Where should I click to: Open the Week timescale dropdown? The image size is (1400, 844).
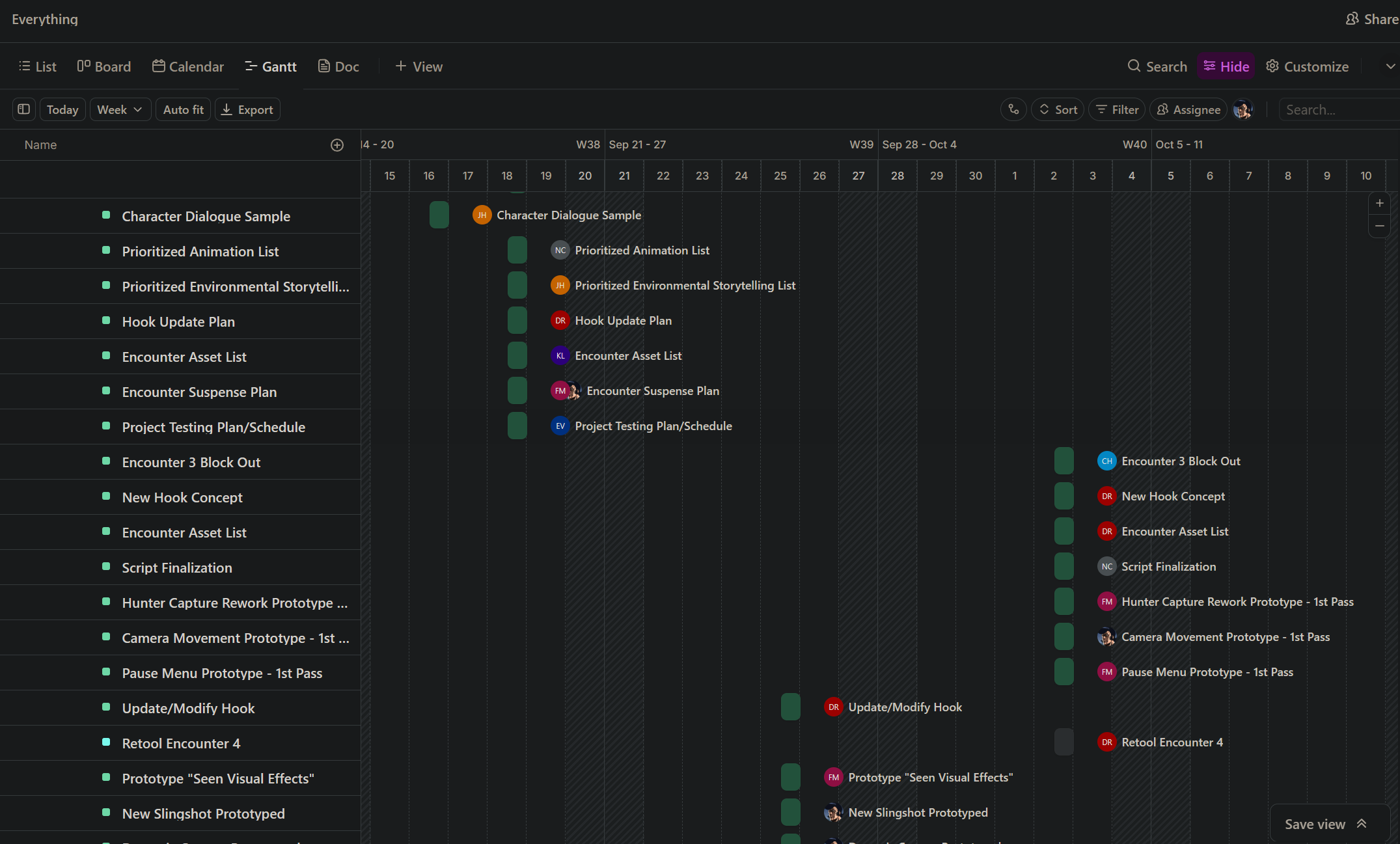(120, 109)
